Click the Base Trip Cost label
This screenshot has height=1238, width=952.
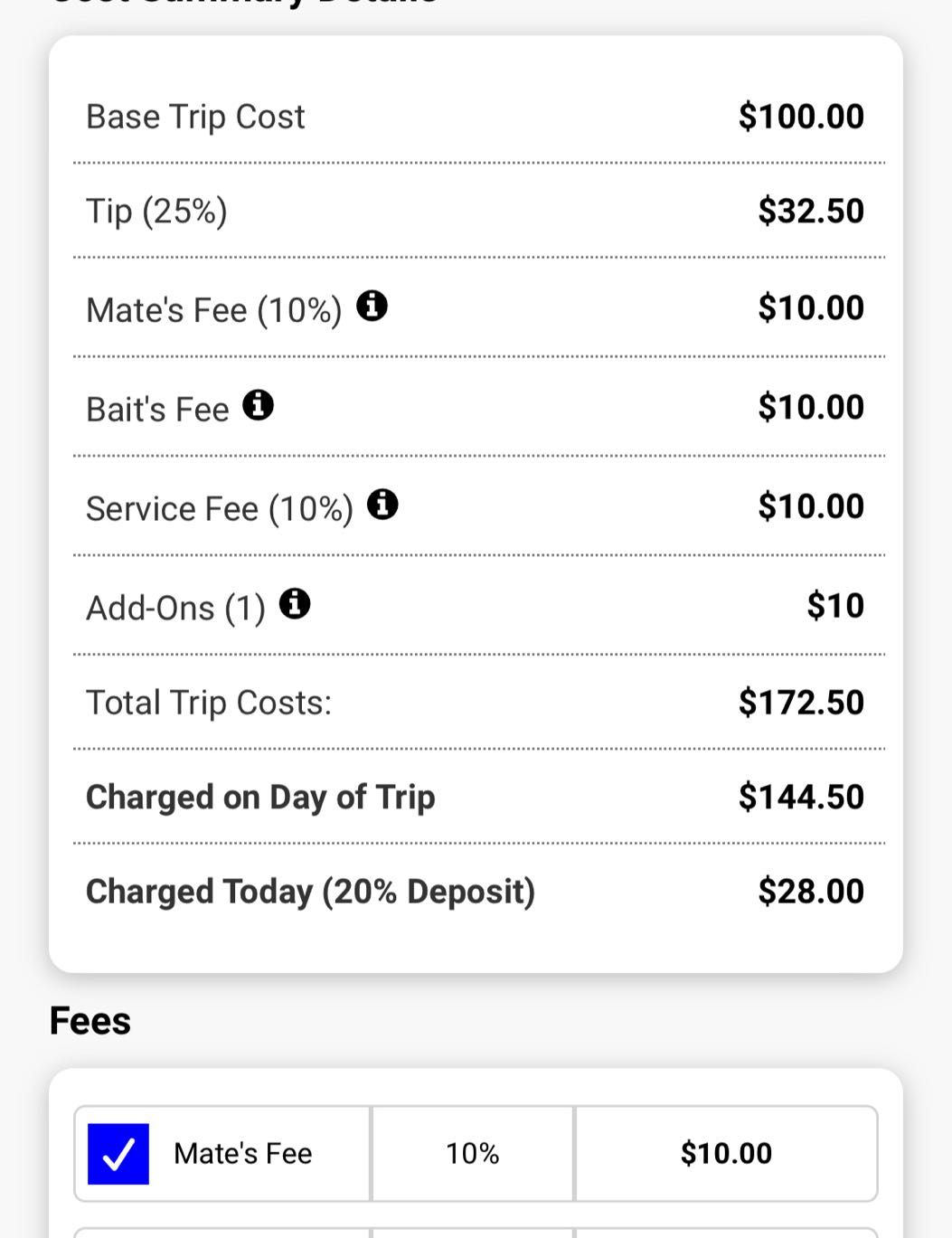[x=195, y=117]
